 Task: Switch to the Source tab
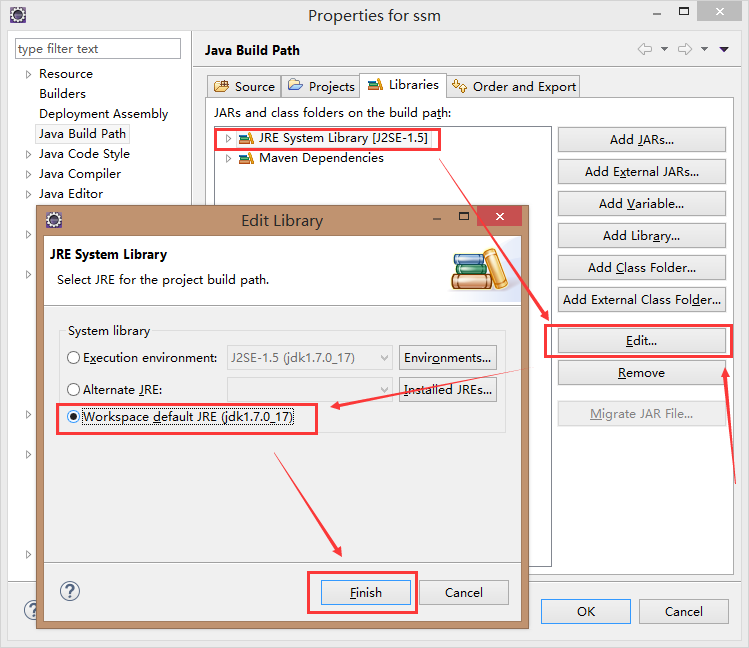tap(244, 86)
